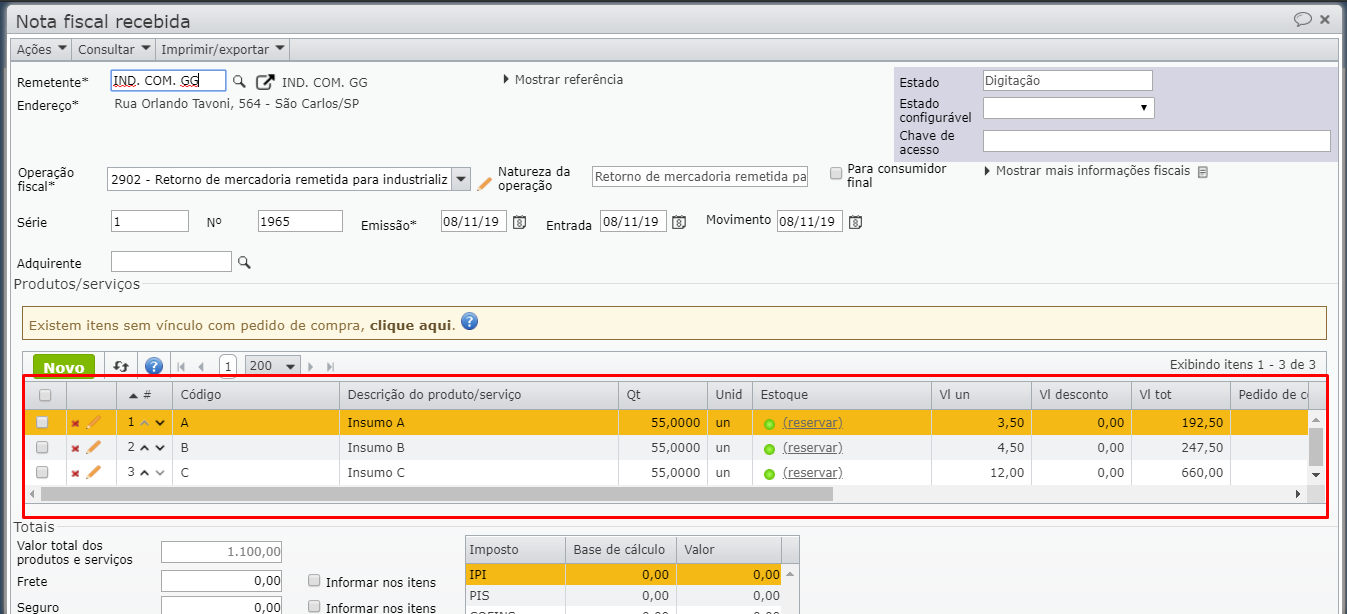Delete the Insumo C row
Image resolution: width=1347 pixels, height=614 pixels.
75,473
